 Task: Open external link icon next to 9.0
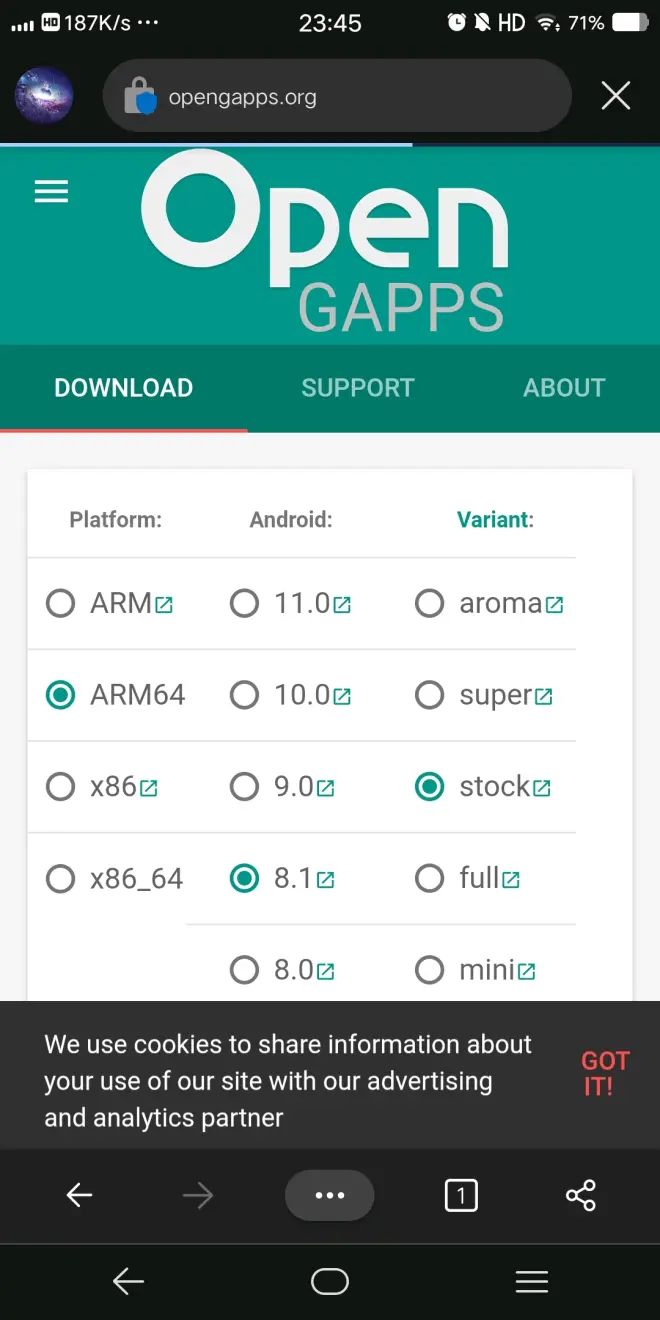tap(326, 788)
